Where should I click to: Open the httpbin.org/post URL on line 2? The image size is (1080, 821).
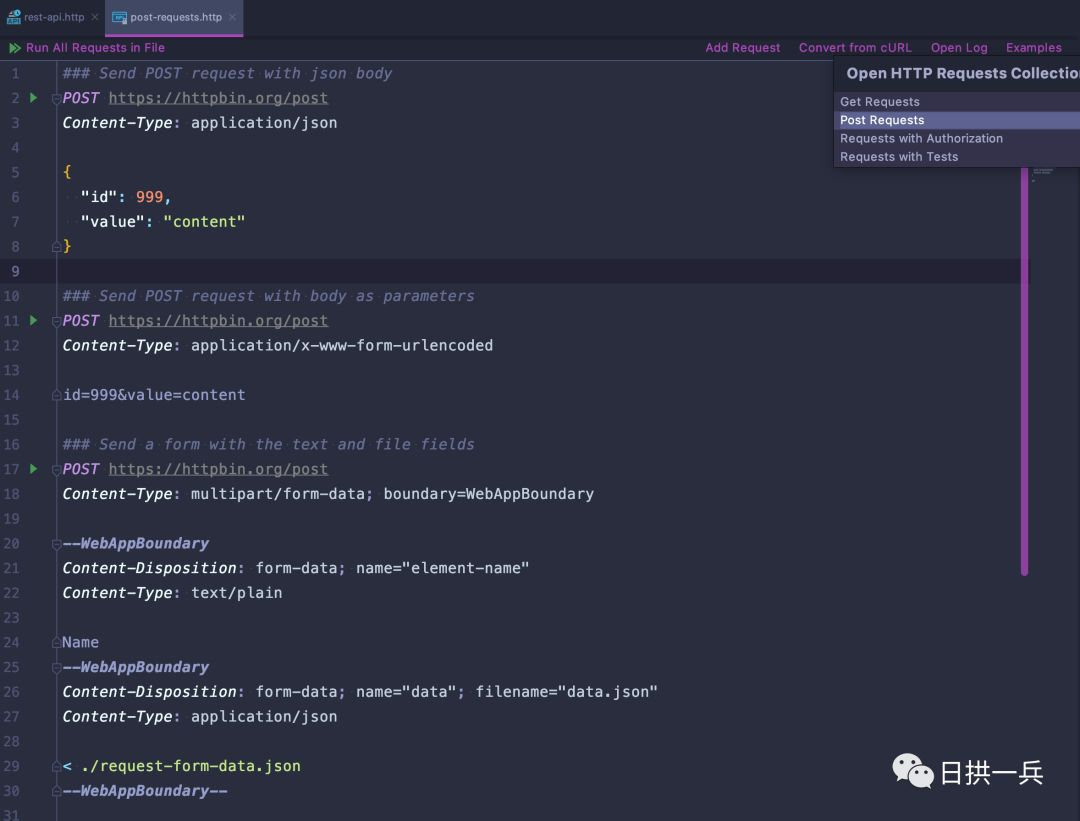(218, 98)
